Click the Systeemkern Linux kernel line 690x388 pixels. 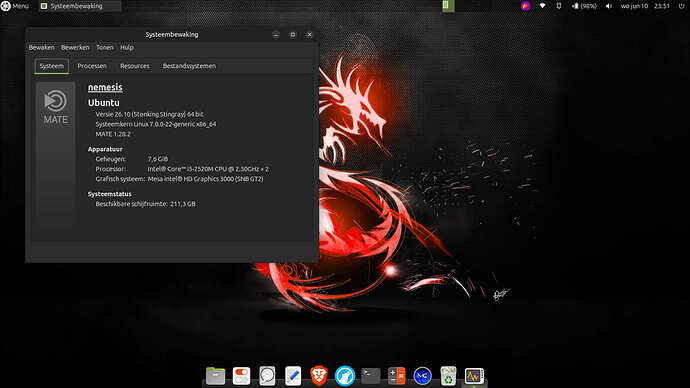(x=156, y=124)
